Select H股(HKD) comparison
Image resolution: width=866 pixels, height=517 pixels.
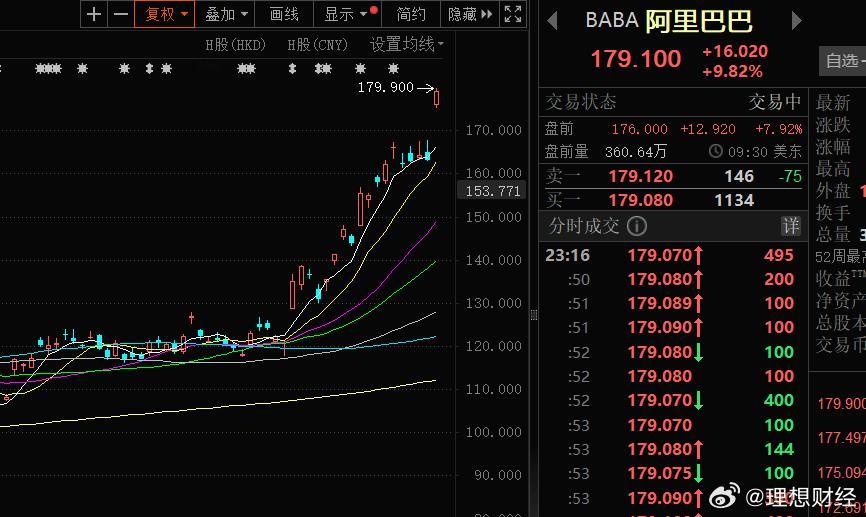tap(236, 45)
